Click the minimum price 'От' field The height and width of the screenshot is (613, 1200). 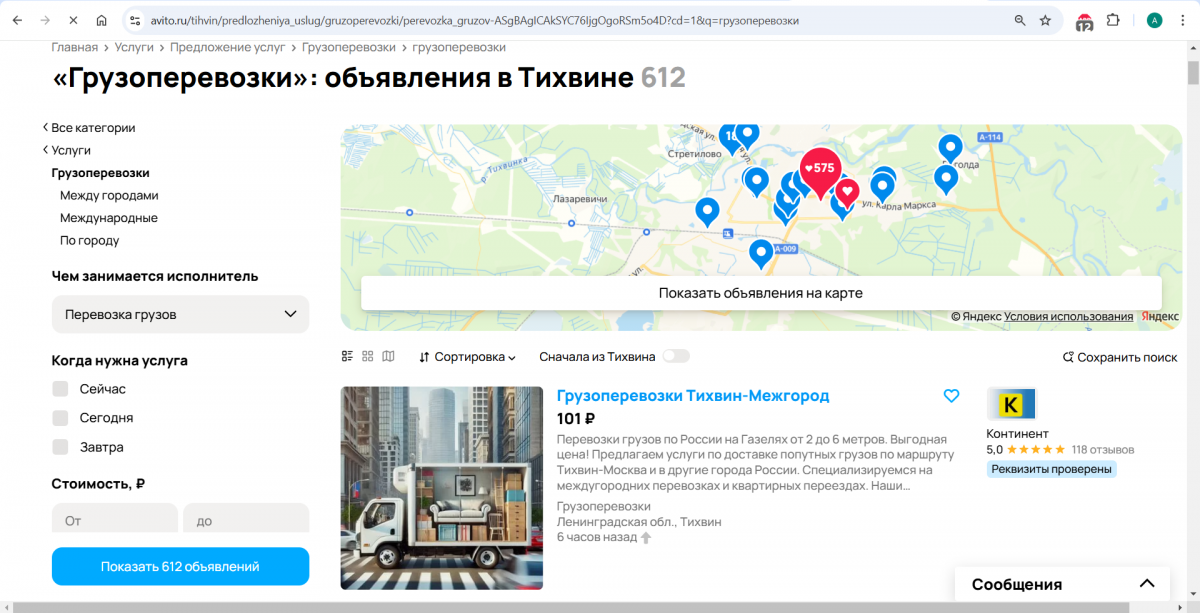point(114,520)
